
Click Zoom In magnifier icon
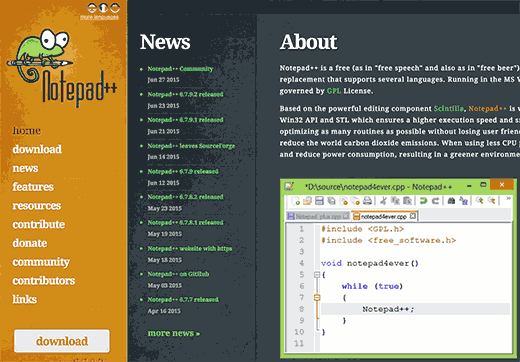479,201
